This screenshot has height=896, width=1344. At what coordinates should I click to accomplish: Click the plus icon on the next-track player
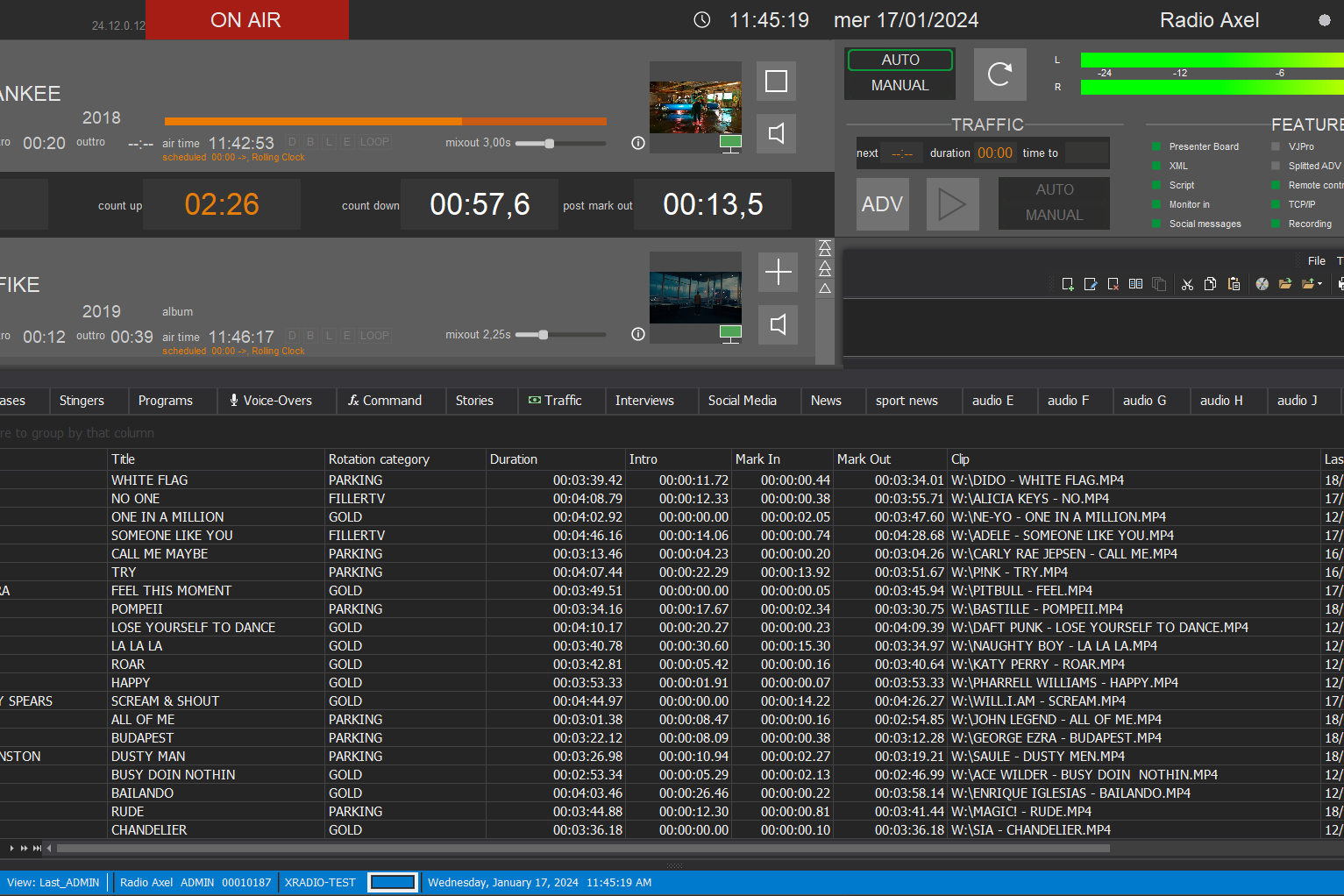(778, 273)
